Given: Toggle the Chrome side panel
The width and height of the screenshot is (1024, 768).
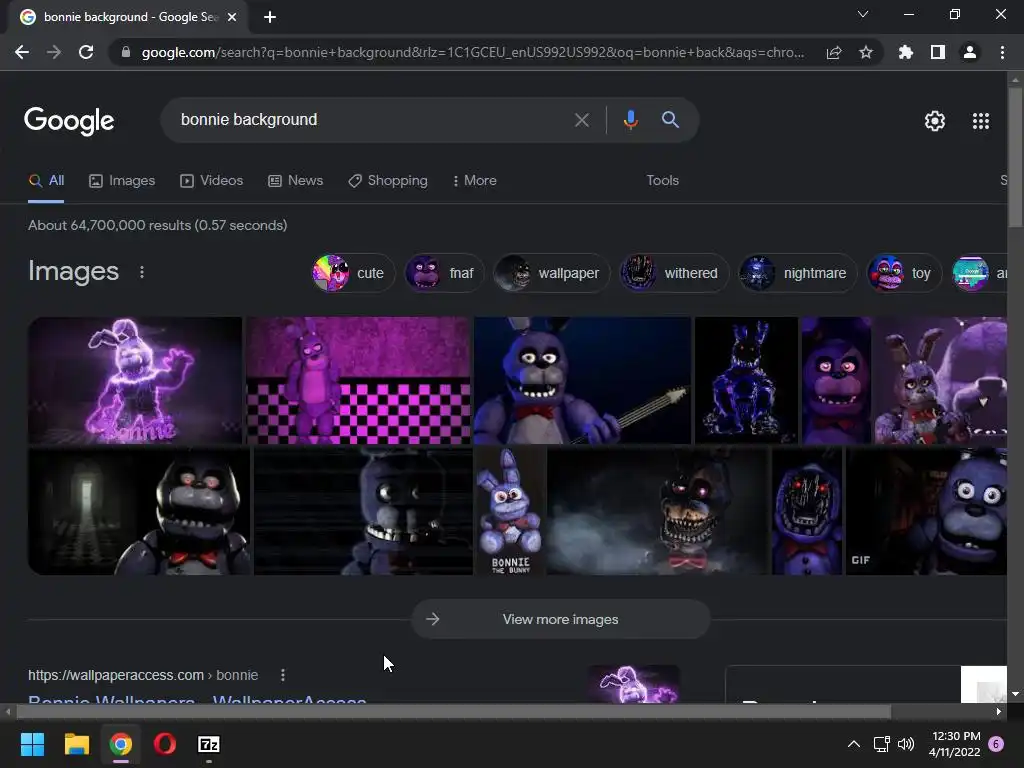Looking at the screenshot, I should point(938,52).
